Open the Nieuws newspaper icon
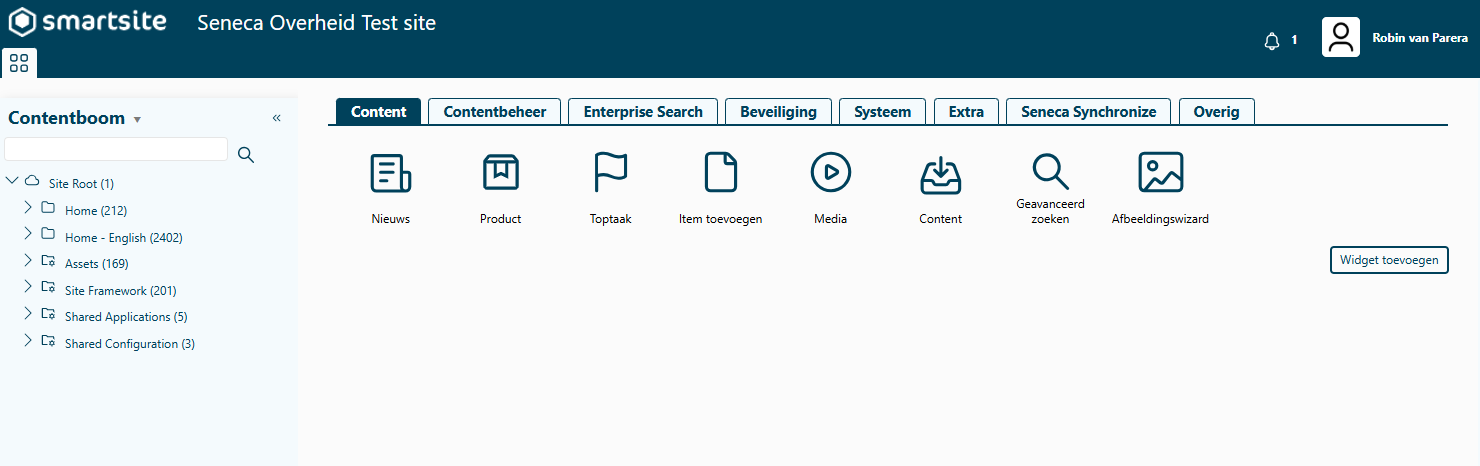Viewport: 1480px width, 466px height. click(390, 173)
